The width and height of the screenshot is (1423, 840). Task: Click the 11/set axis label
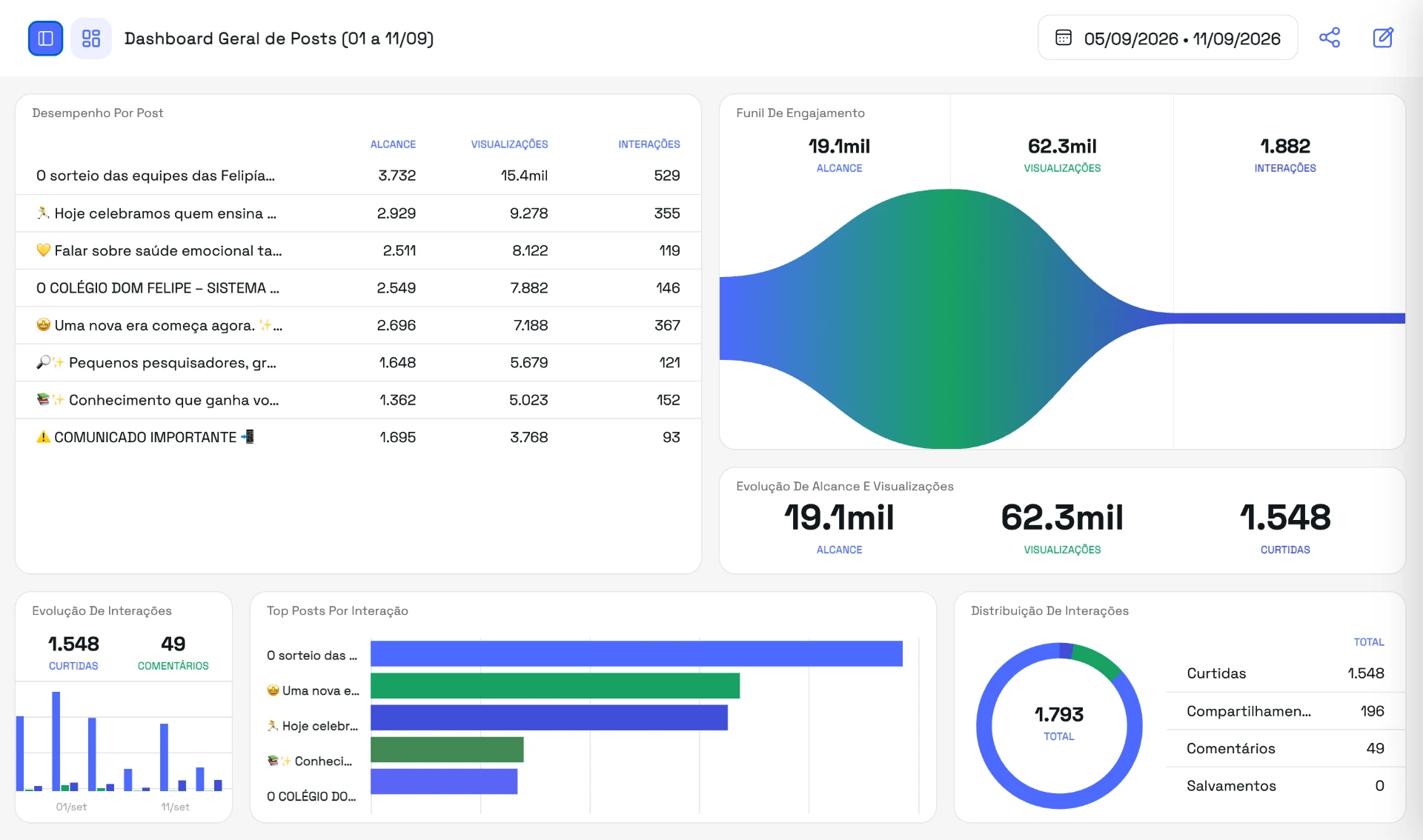coord(175,807)
